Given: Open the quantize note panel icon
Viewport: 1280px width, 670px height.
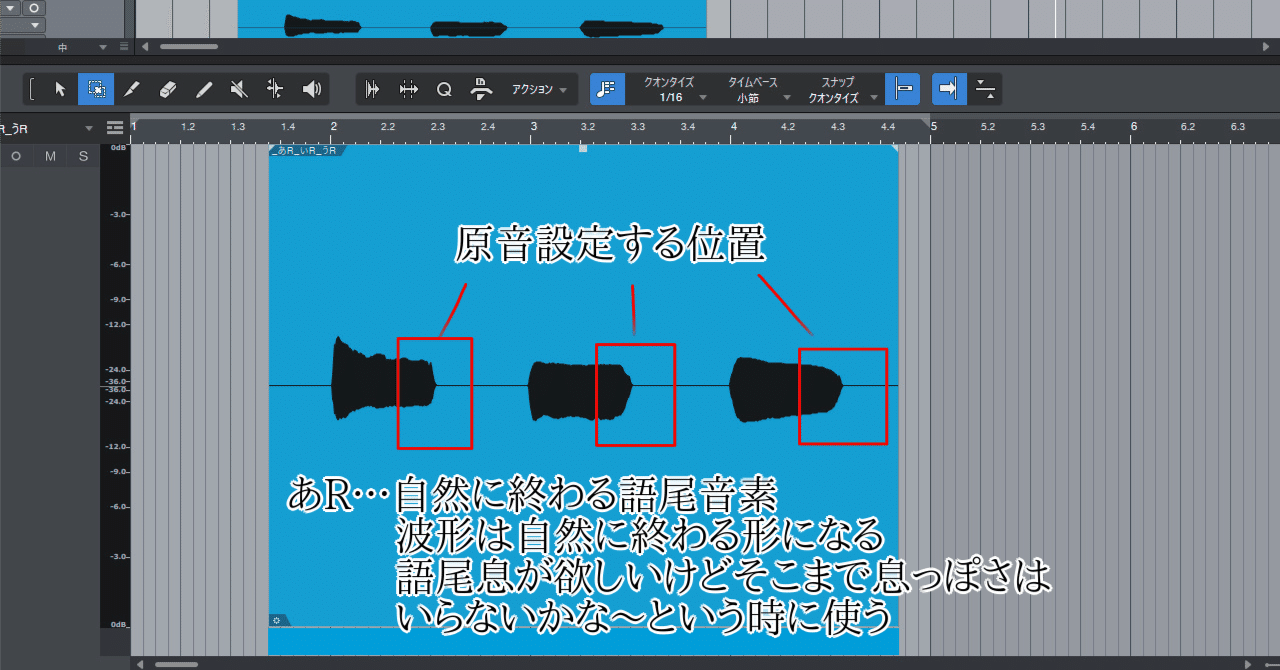Looking at the screenshot, I should (606, 89).
